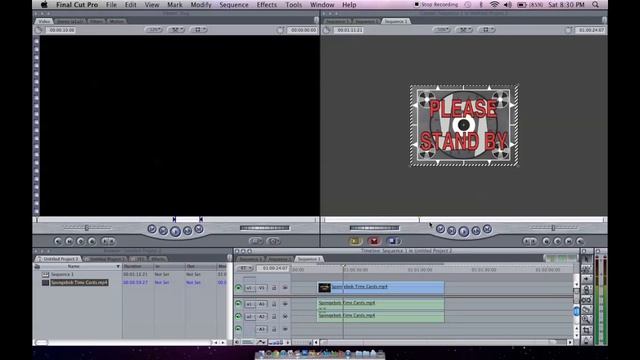
Task: Open Viewer view overlays pop-up
Action: tap(199, 30)
